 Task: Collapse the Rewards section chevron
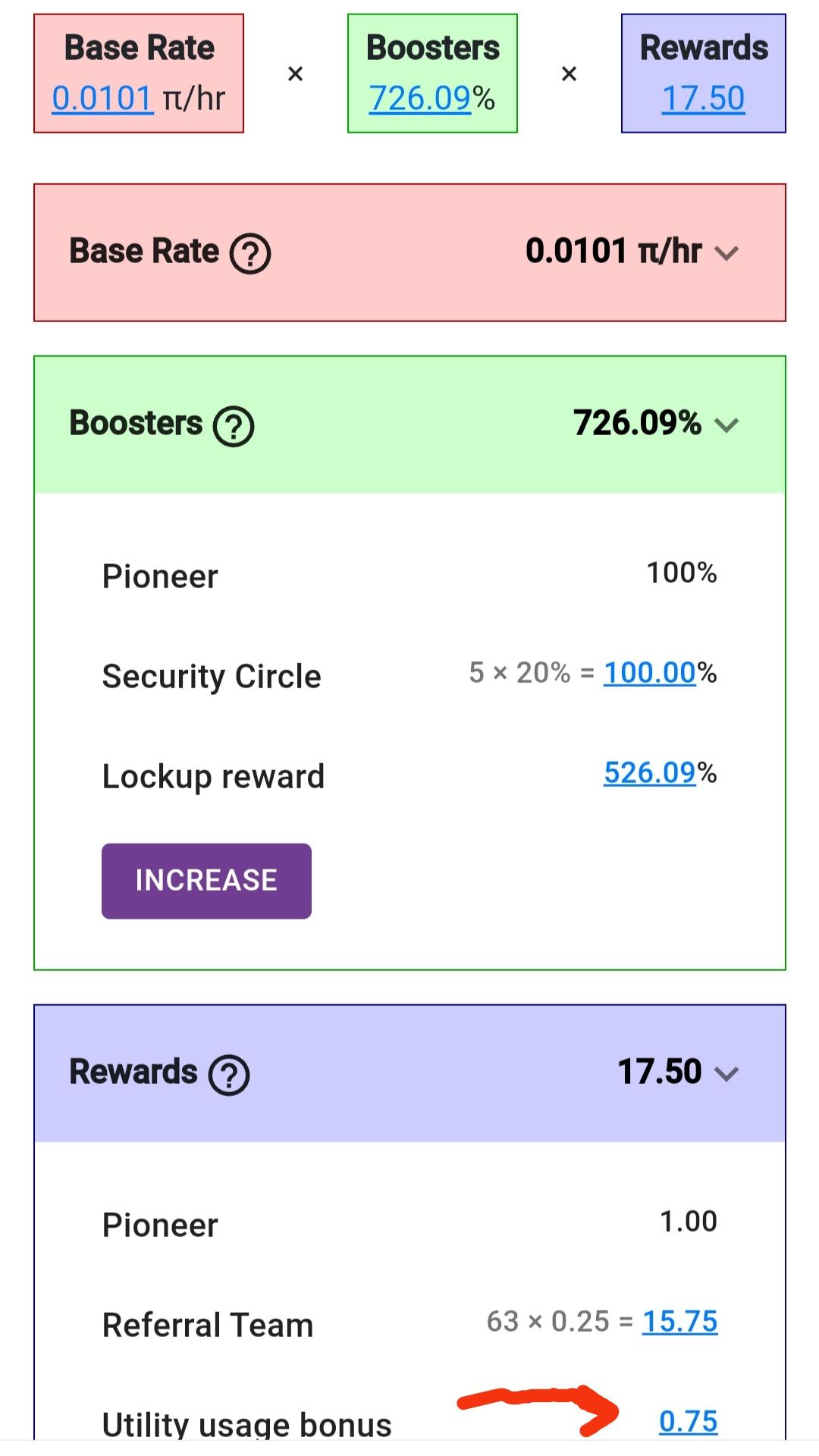point(726,1073)
